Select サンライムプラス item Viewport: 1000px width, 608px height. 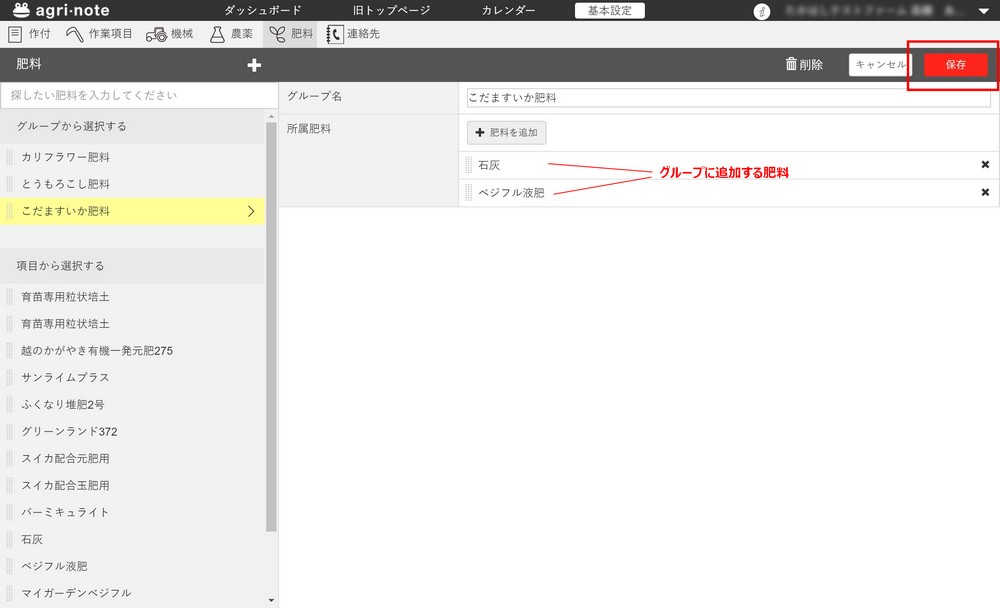132,378
